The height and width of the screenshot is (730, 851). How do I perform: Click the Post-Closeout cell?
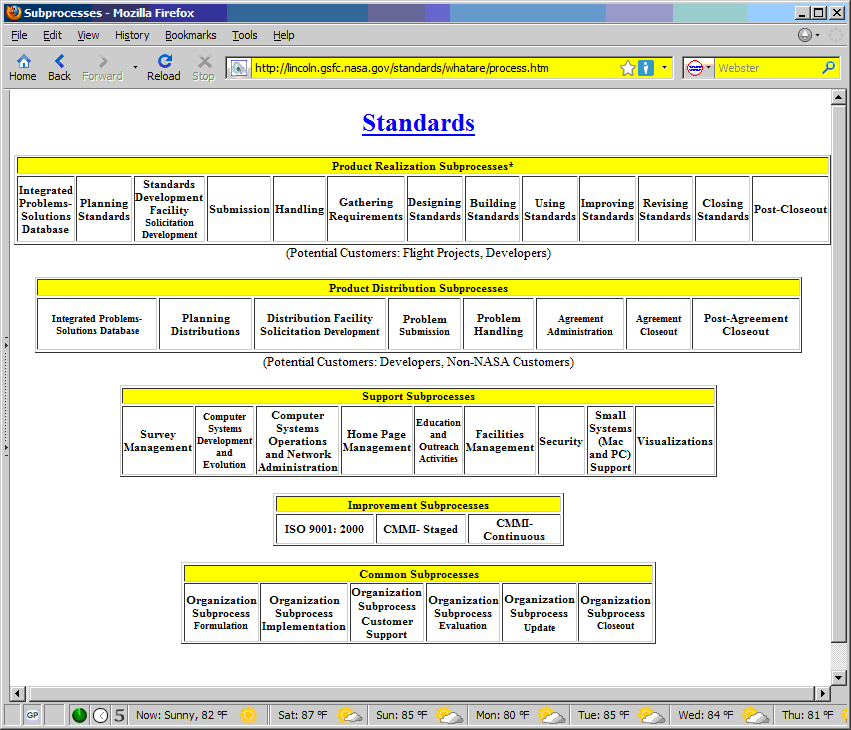click(x=790, y=209)
